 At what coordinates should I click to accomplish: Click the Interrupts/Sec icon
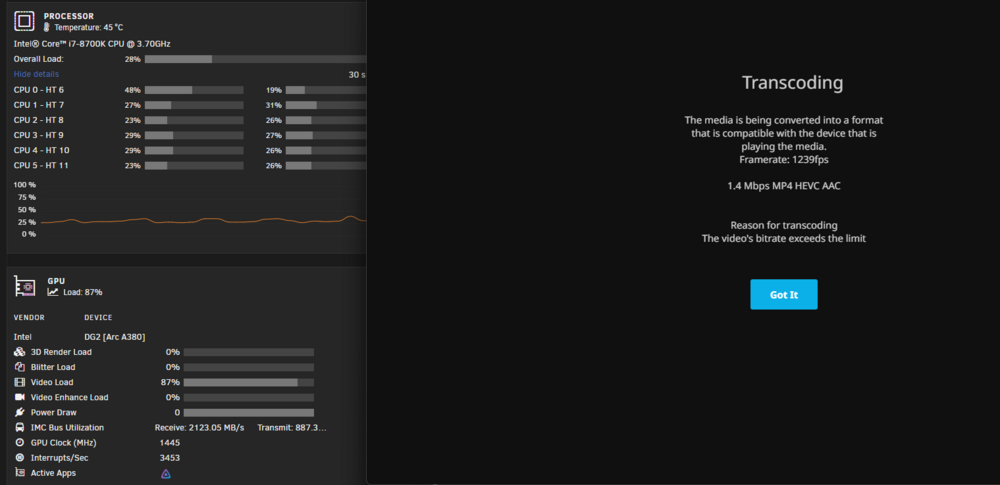(x=20, y=458)
